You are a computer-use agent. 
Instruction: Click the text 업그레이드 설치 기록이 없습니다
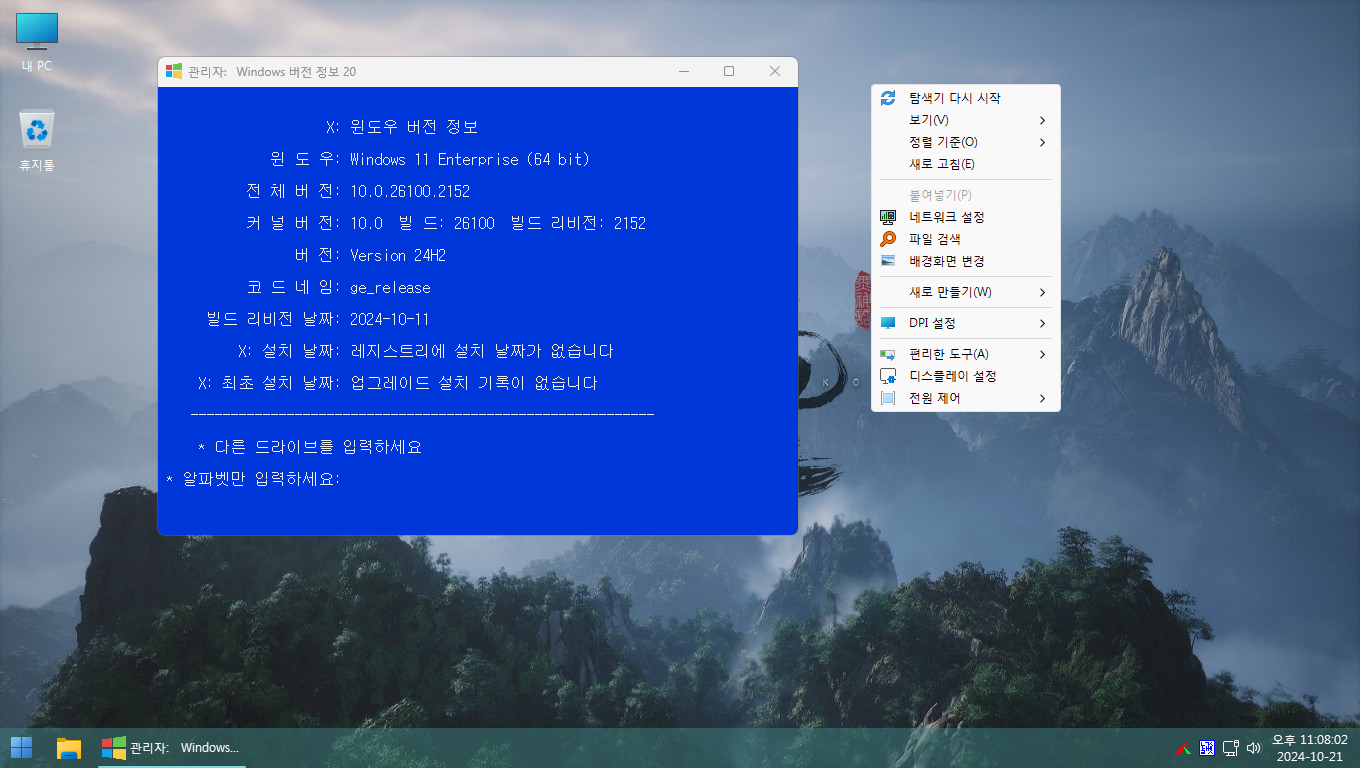pos(474,383)
